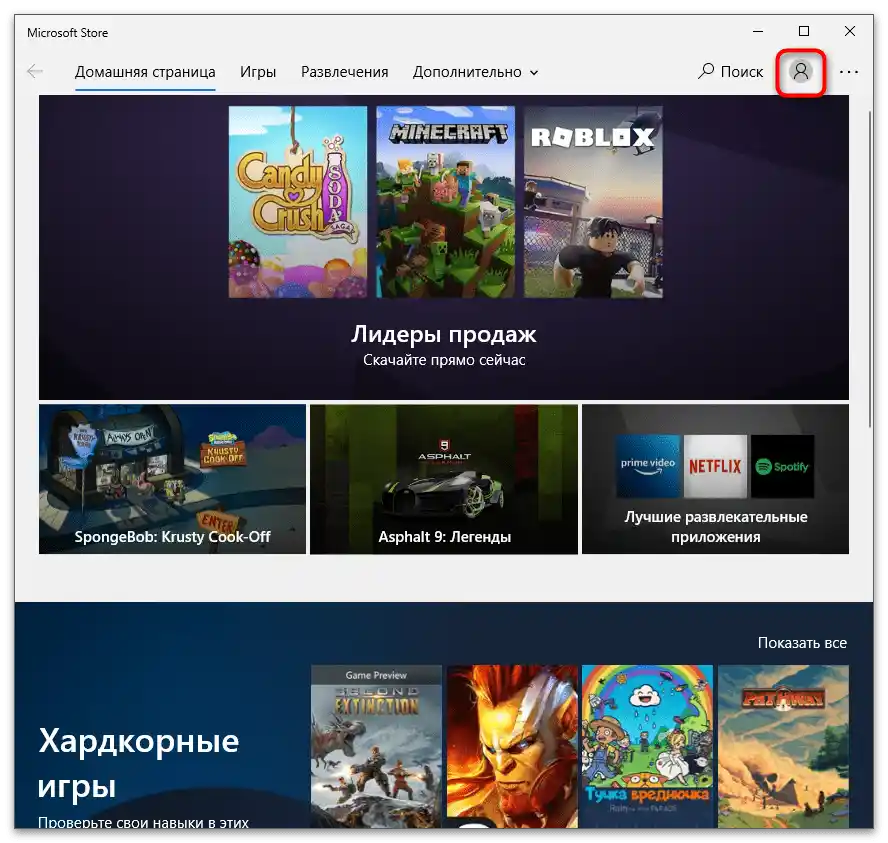Open the orange-haired warrior game cover
Viewport: 888px width, 843px height.
pyautogui.click(x=512, y=746)
